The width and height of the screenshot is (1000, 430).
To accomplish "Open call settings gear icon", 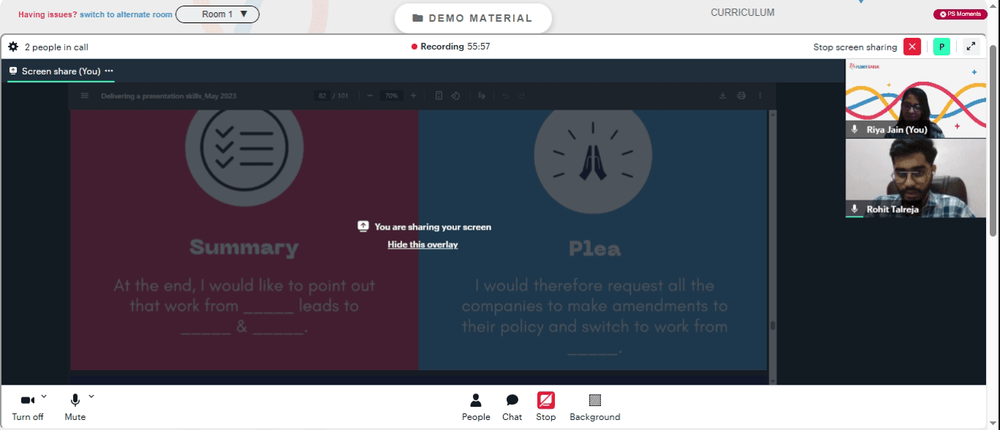I will (13, 47).
